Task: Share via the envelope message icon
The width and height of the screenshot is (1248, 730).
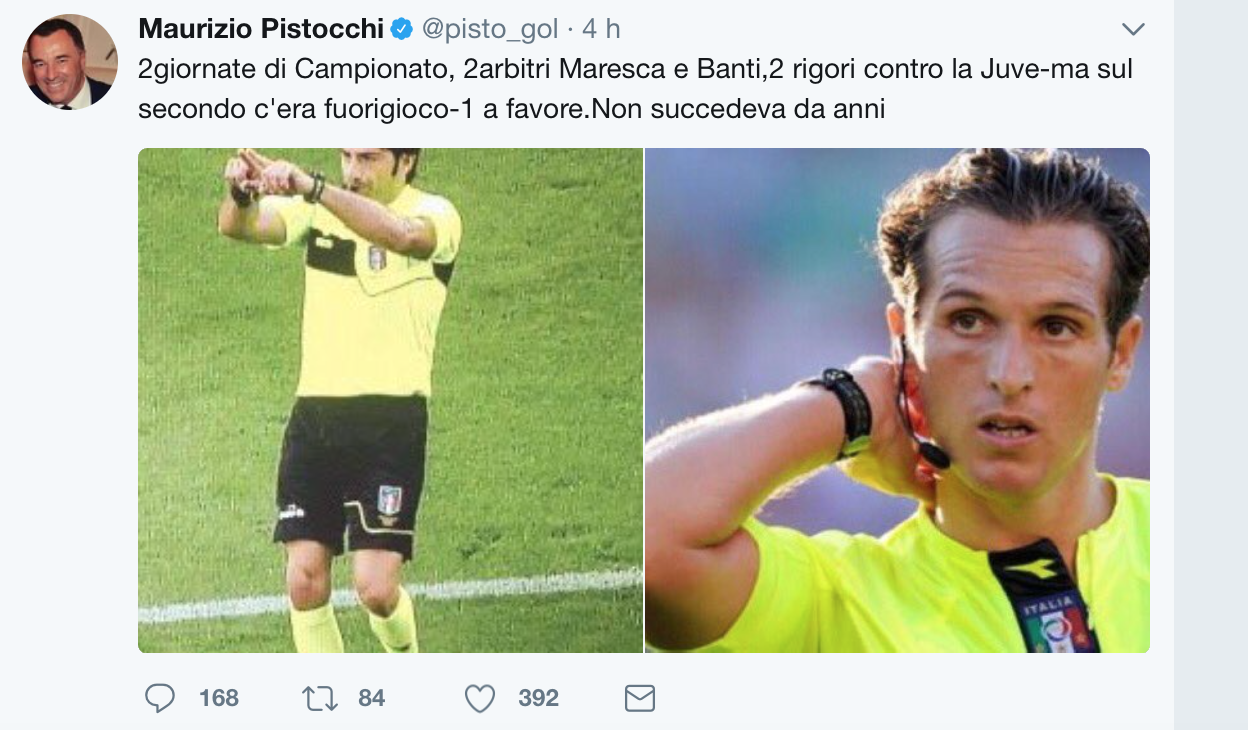Action: [639, 698]
